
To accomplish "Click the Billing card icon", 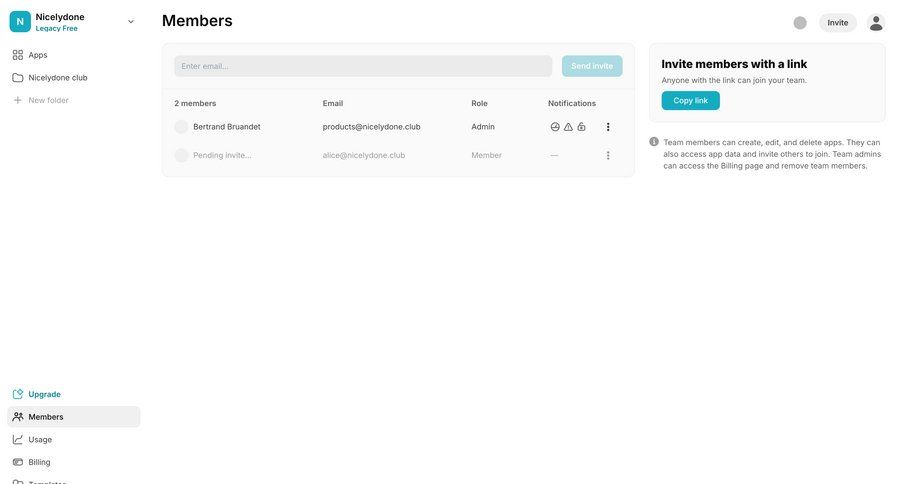I will coord(18,462).
